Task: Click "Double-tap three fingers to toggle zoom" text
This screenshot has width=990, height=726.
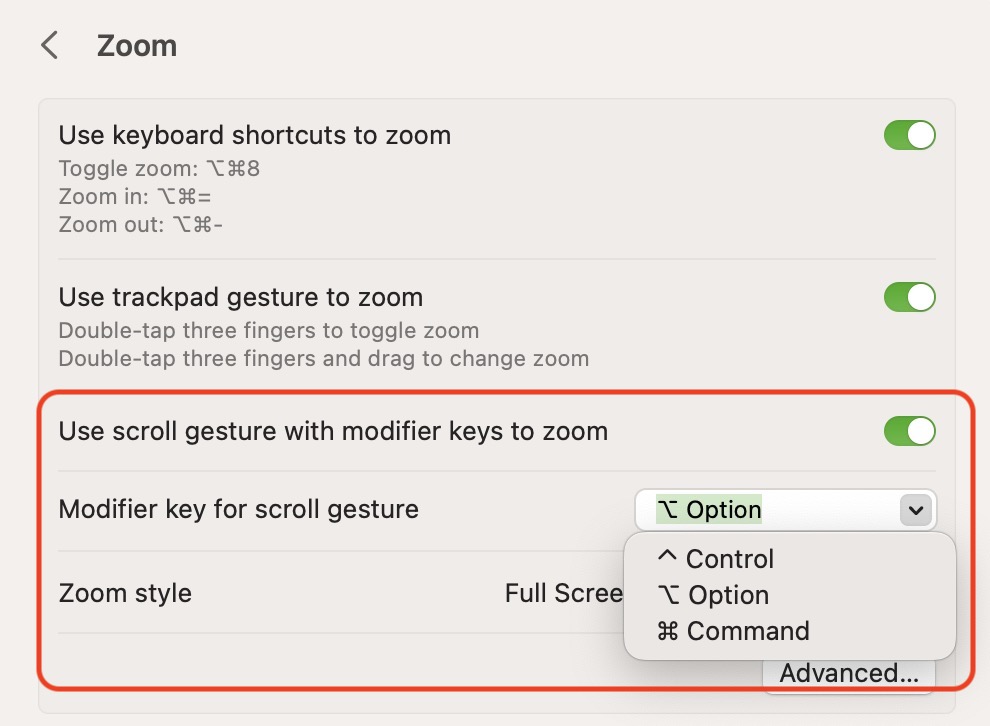Action: click(269, 330)
